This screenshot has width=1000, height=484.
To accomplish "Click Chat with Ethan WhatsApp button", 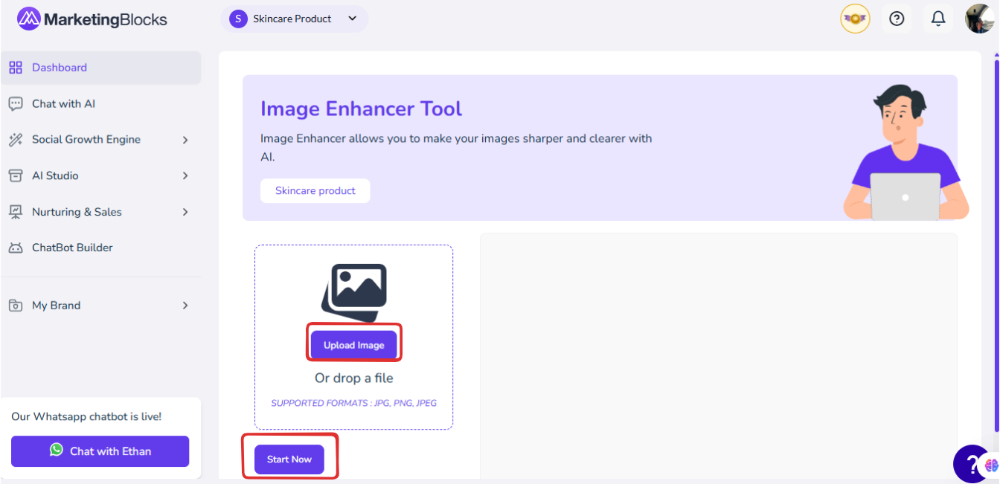I will click(x=100, y=451).
